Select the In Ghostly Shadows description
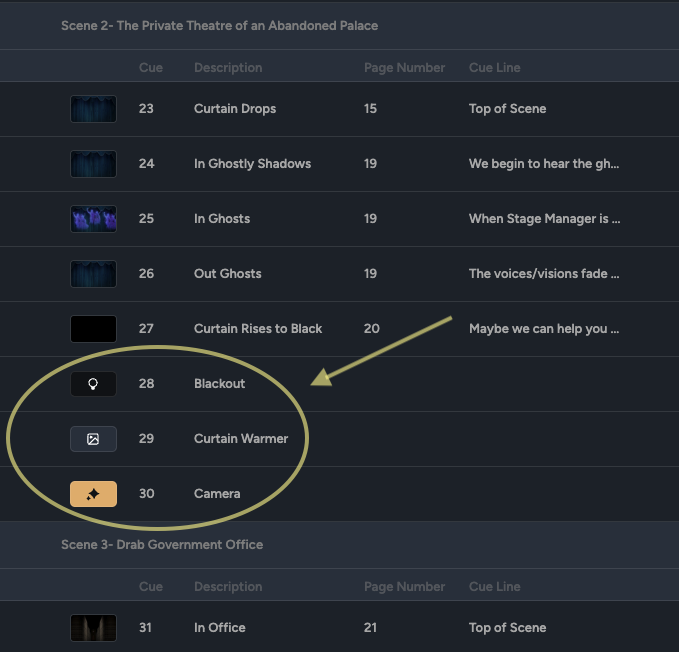 pyautogui.click(x=252, y=164)
